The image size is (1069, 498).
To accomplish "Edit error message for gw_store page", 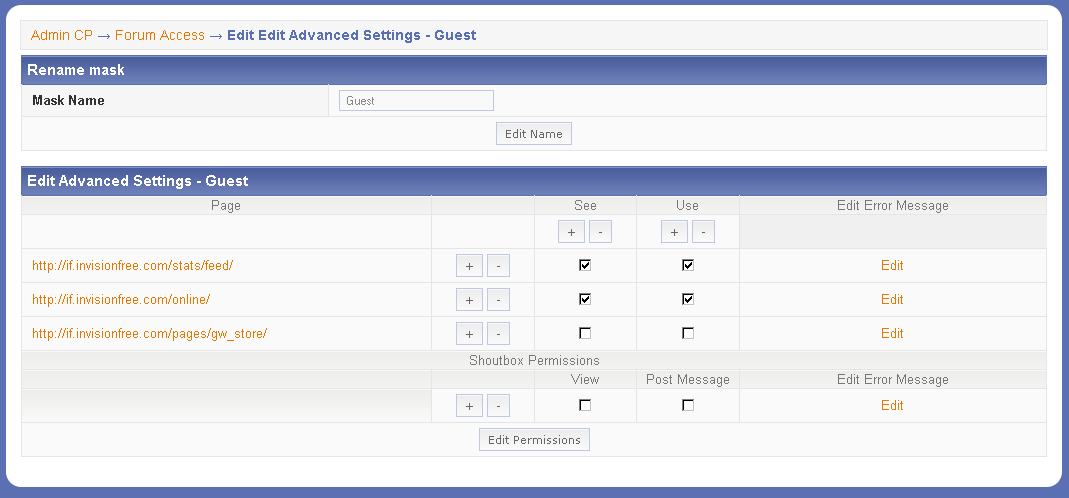I will 892,334.
